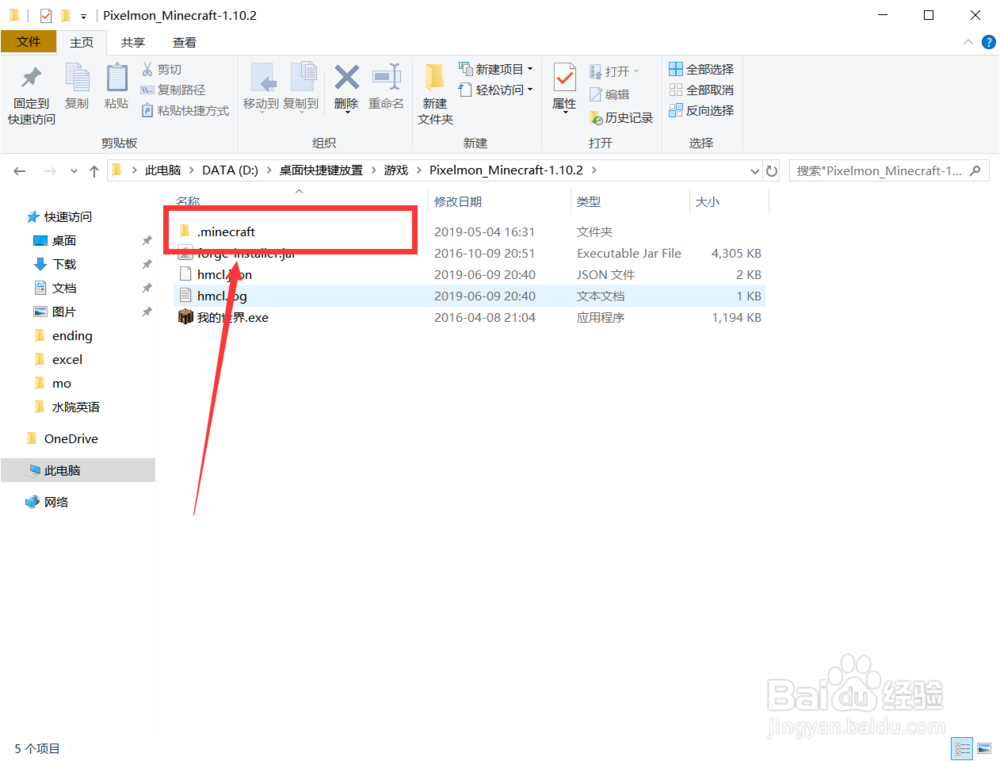Sort by the 类型 column header

589,202
